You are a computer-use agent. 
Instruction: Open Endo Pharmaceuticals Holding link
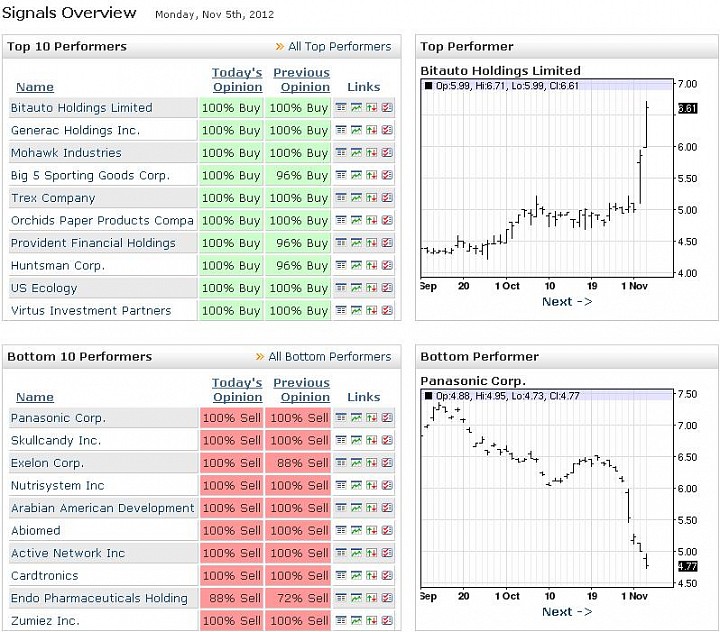click(99, 598)
